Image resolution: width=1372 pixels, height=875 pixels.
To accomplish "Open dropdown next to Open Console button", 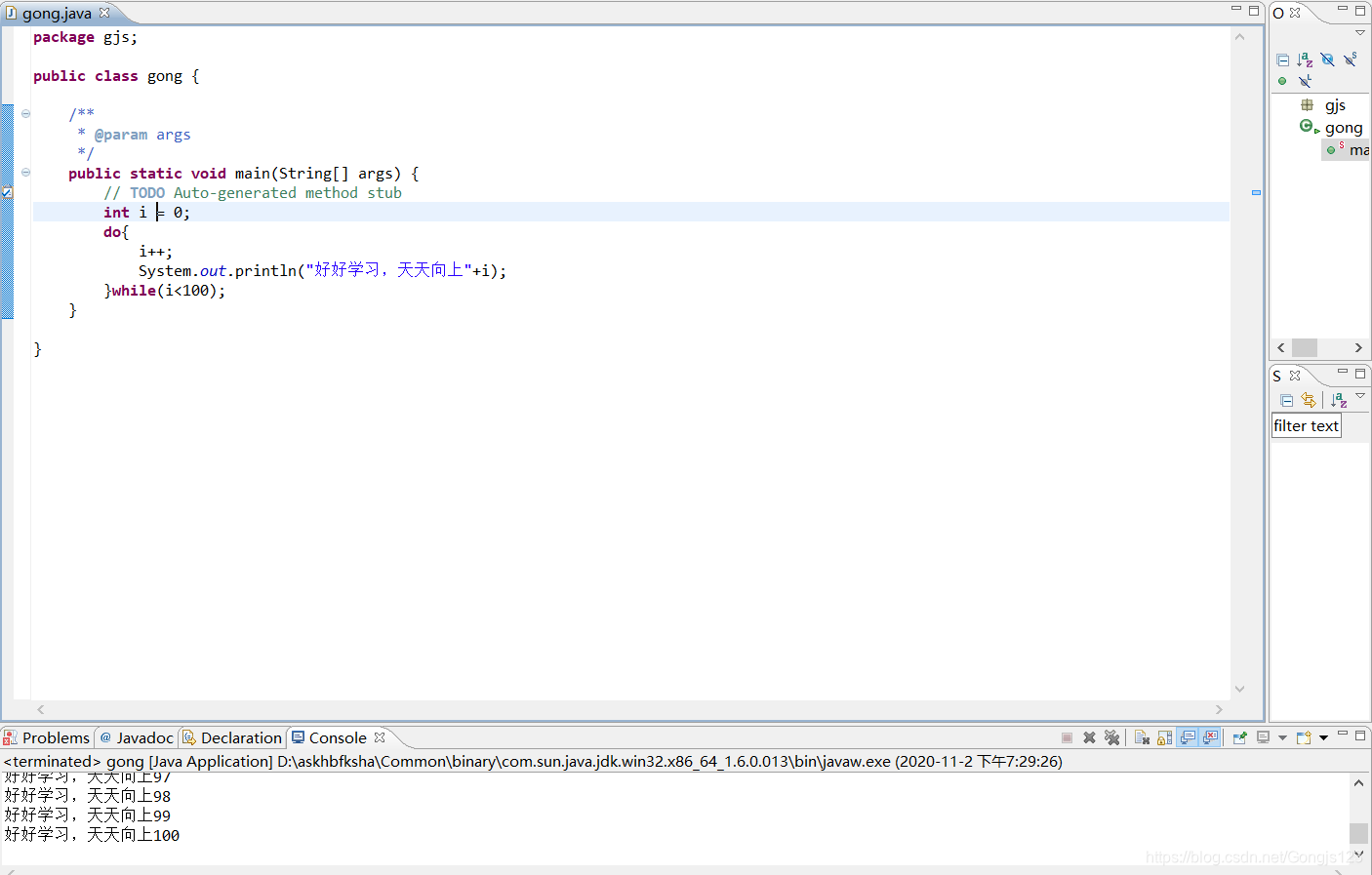I will 1323,738.
